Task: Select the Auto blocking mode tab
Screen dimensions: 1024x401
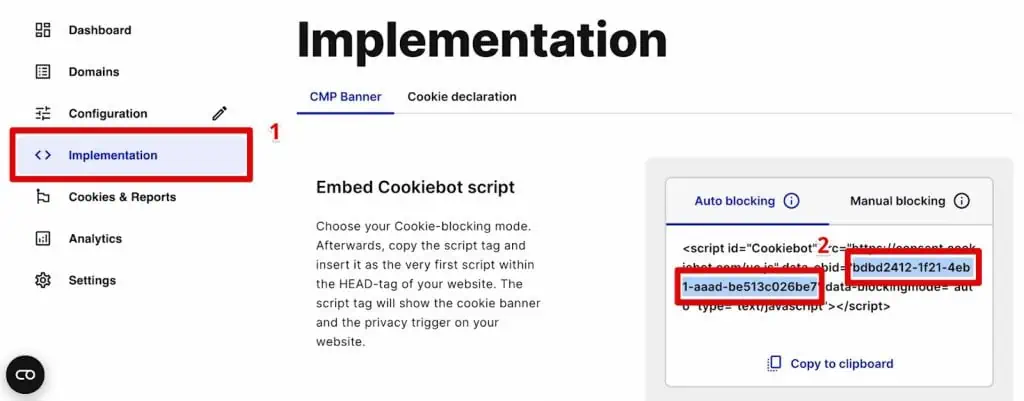Action: pyautogui.click(x=735, y=201)
